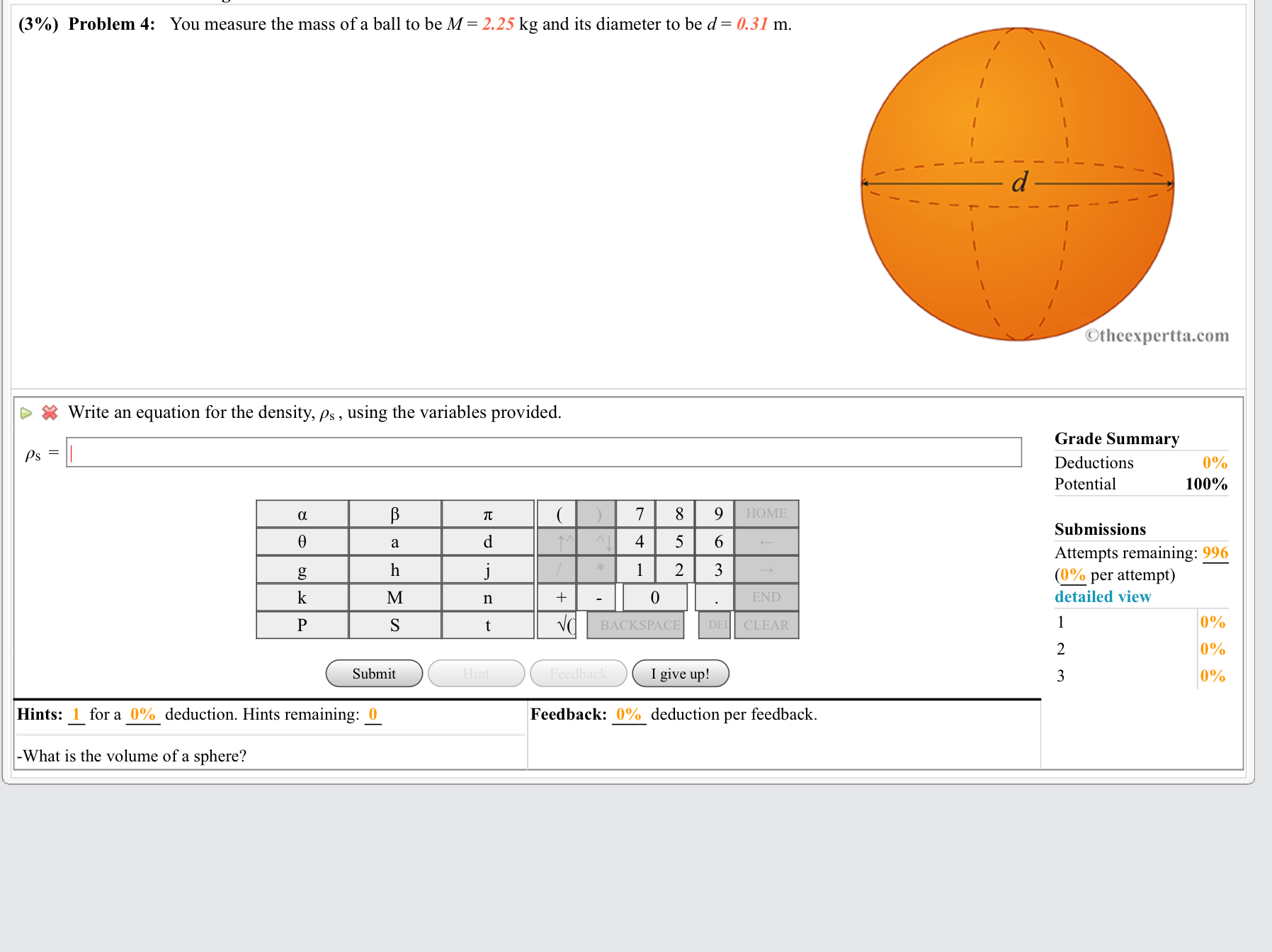Click the green play arrow next to the question
Image resolution: width=1272 pixels, height=952 pixels.
pyautogui.click(x=26, y=412)
